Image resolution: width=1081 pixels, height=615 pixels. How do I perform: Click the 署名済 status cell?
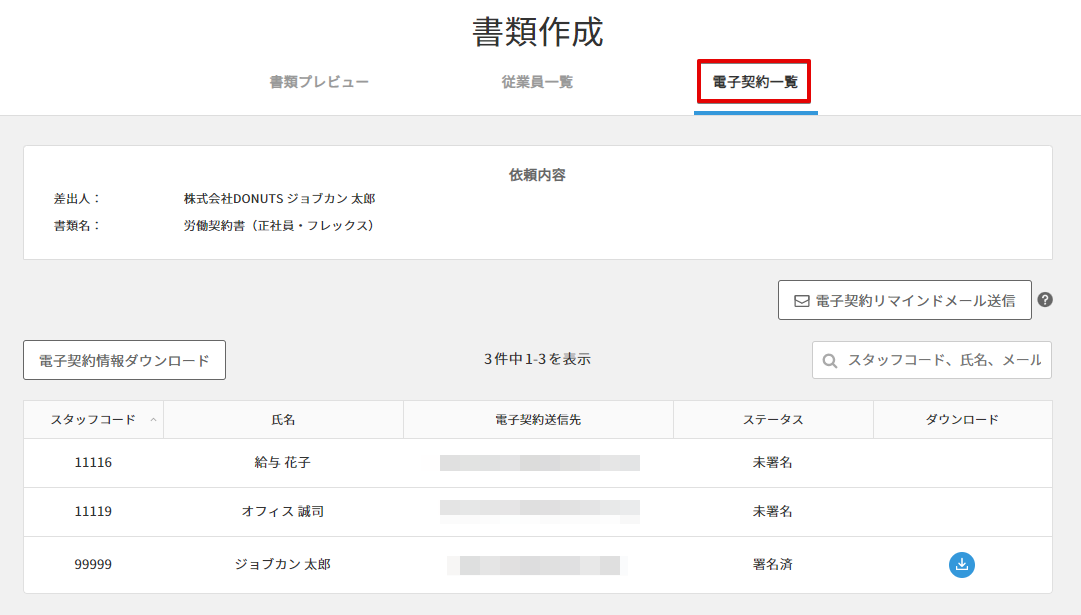(x=772, y=565)
